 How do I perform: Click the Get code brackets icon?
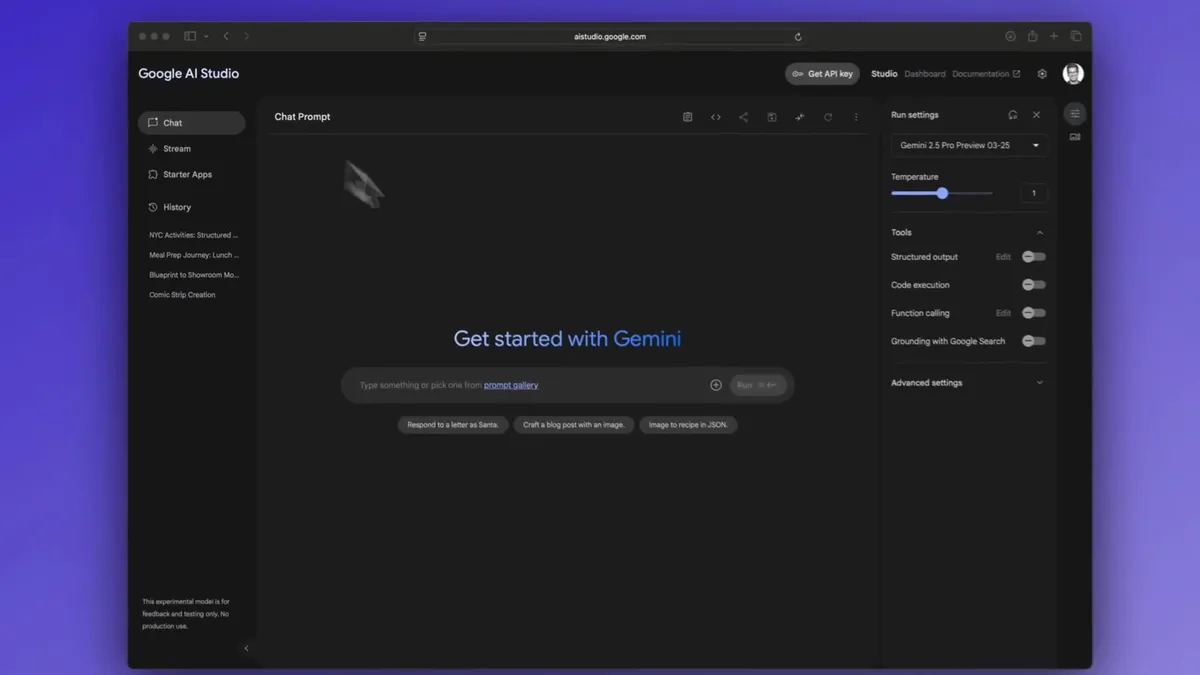point(716,117)
